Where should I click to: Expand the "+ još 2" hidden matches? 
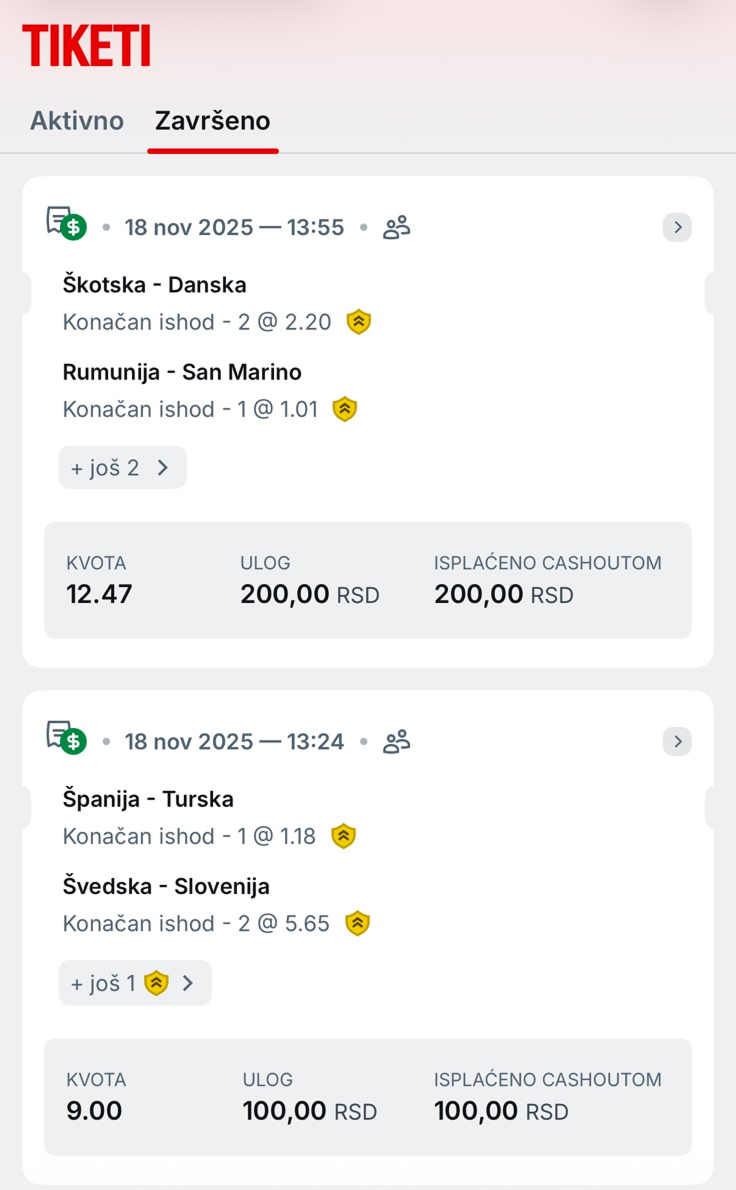[123, 468]
